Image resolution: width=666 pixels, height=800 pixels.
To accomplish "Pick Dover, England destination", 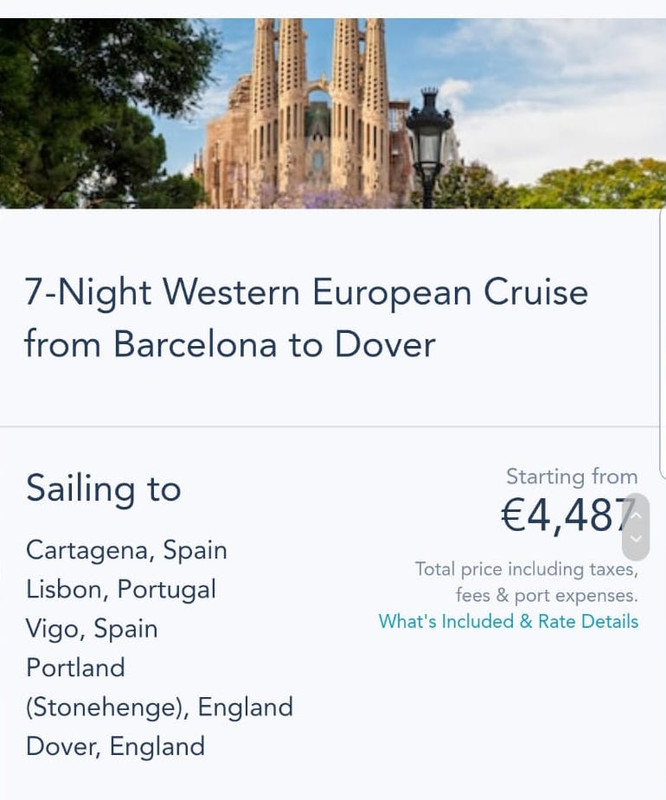I will (x=115, y=746).
